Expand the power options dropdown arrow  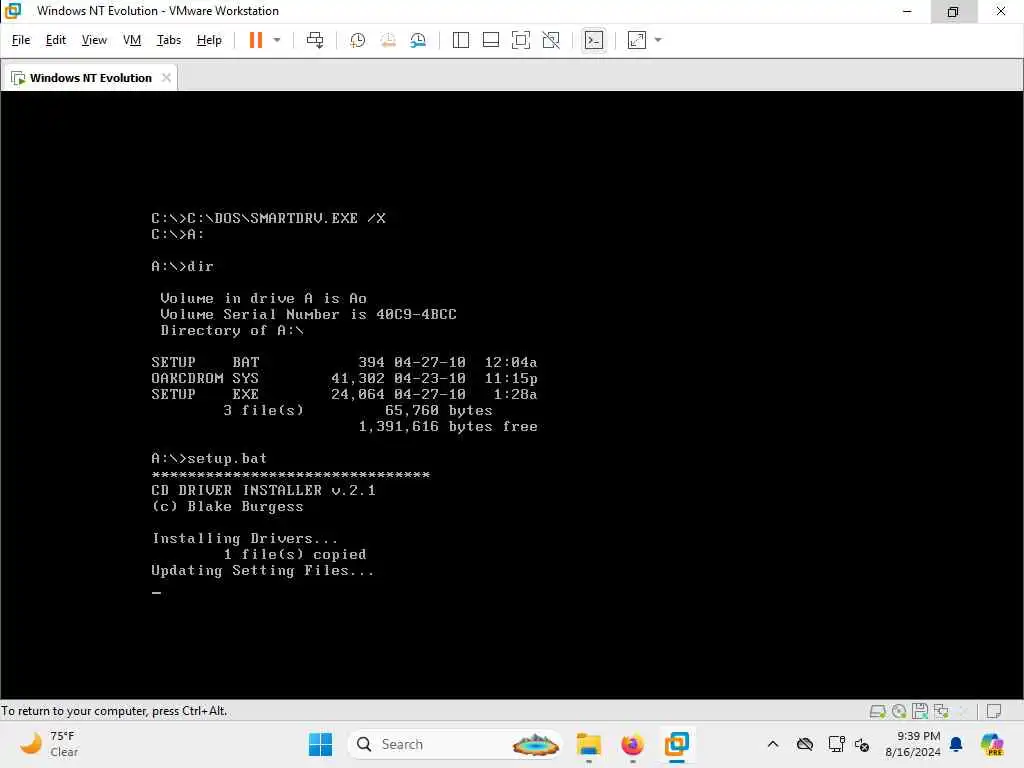click(x=277, y=40)
